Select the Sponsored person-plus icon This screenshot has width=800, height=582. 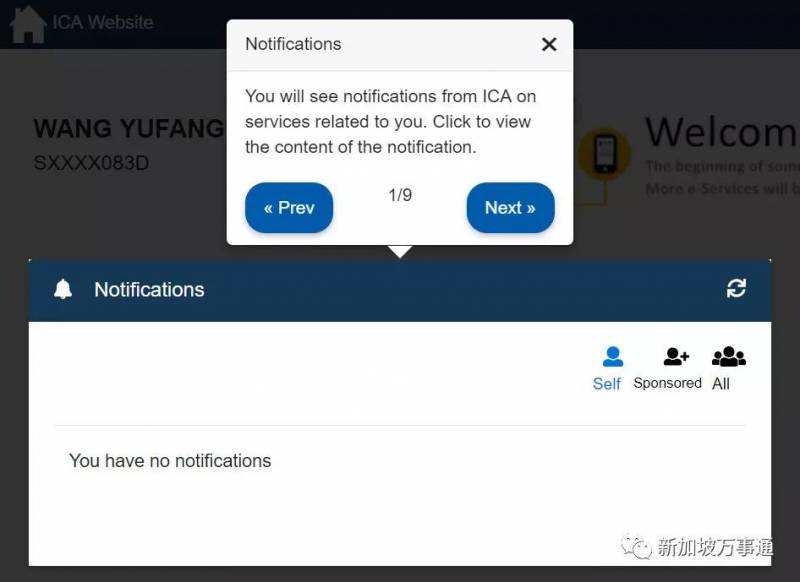[x=676, y=357]
